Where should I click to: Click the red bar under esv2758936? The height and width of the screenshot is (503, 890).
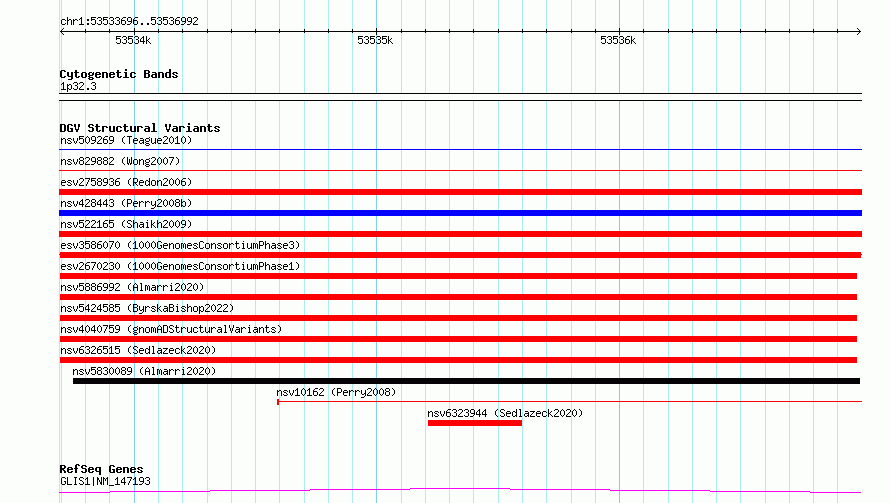point(460,192)
